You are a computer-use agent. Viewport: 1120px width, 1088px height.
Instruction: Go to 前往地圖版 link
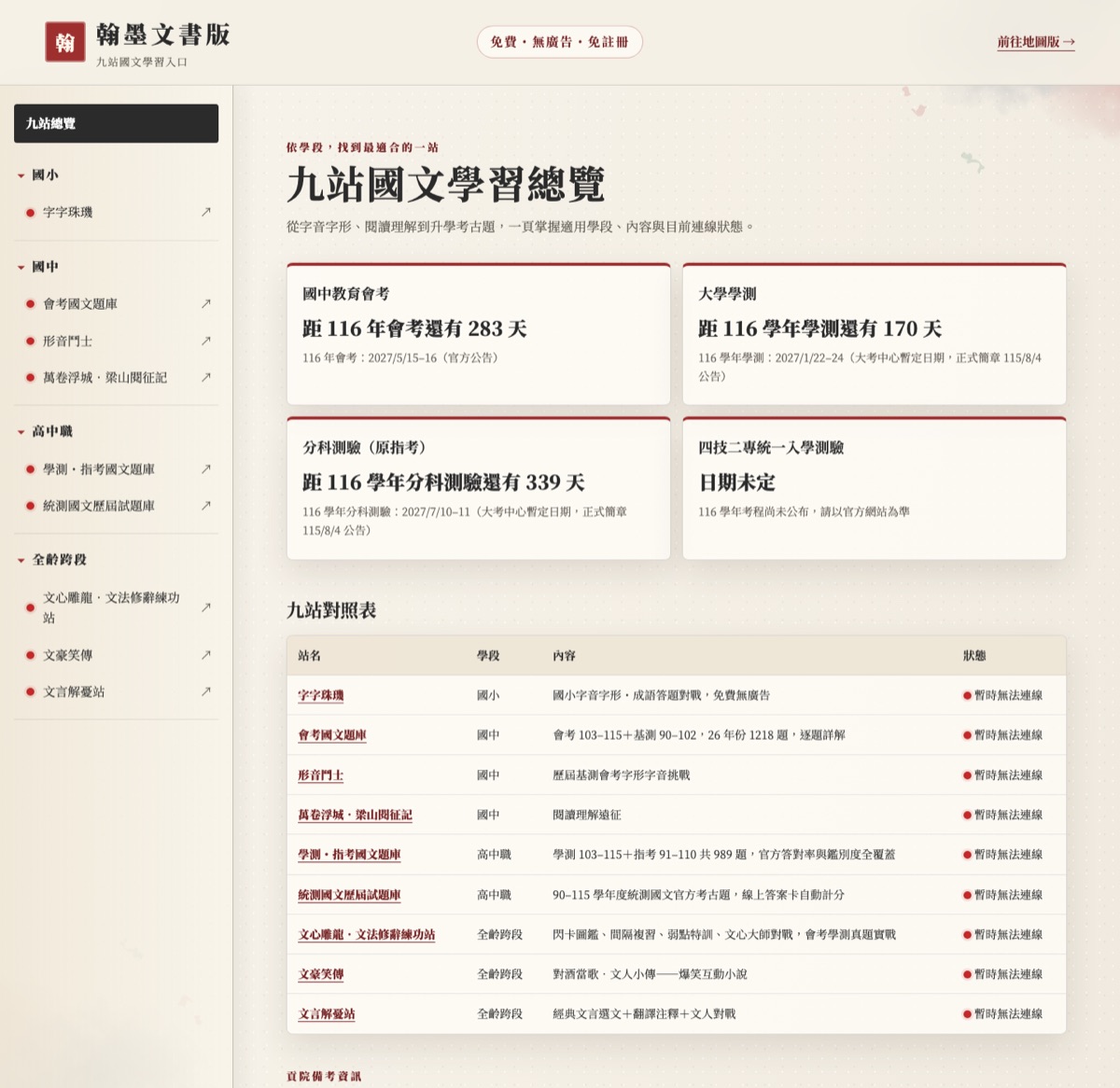1036,42
